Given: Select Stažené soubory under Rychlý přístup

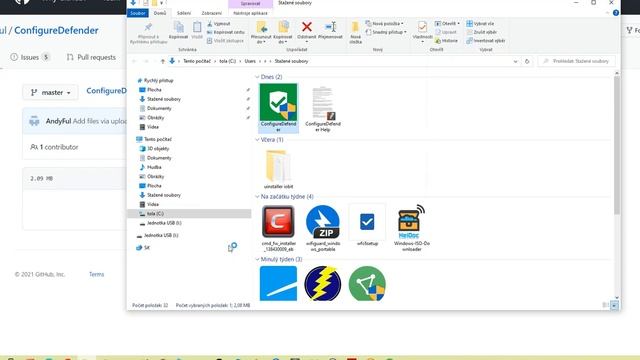Looking at the screenshot, I should [x=164, y=99].
